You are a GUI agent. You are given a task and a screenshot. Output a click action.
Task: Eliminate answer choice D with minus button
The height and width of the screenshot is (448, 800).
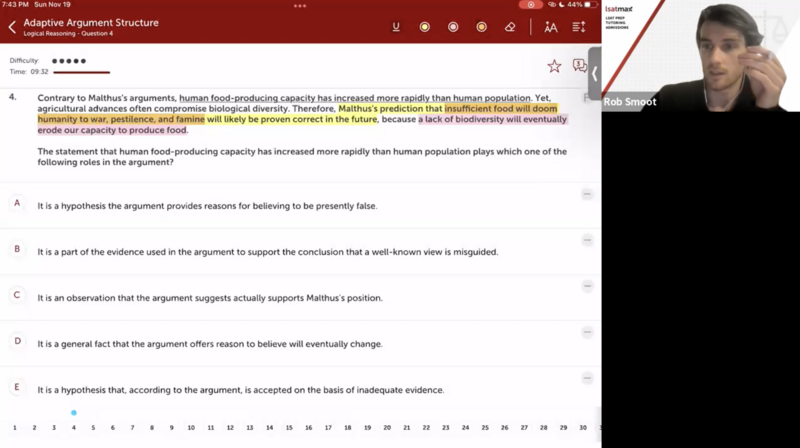(x=587, y=333)
